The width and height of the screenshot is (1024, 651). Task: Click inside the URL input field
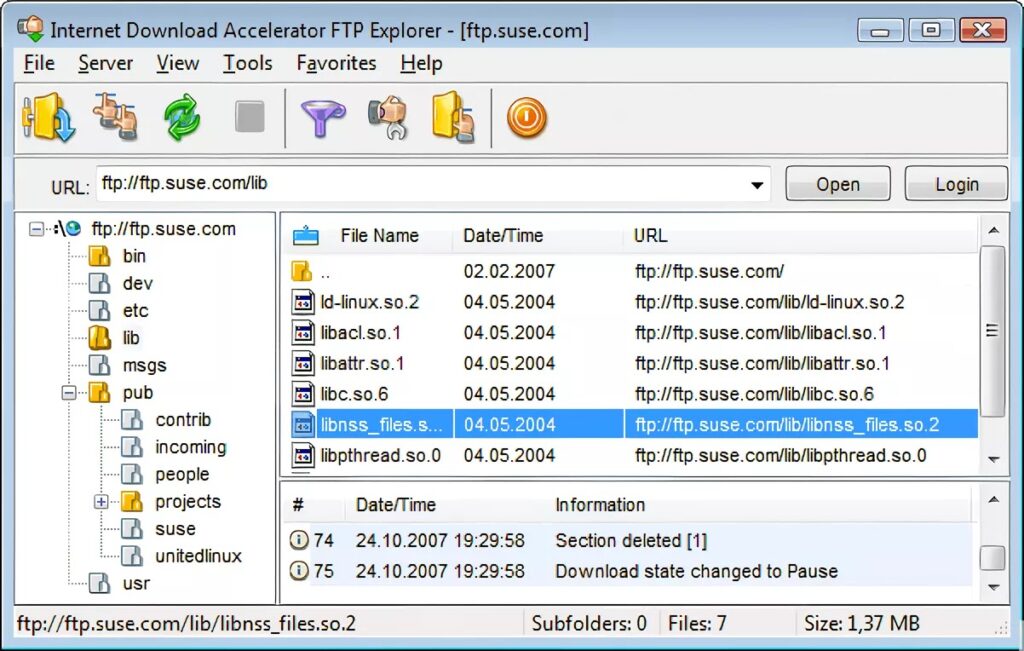pos(400,184)
